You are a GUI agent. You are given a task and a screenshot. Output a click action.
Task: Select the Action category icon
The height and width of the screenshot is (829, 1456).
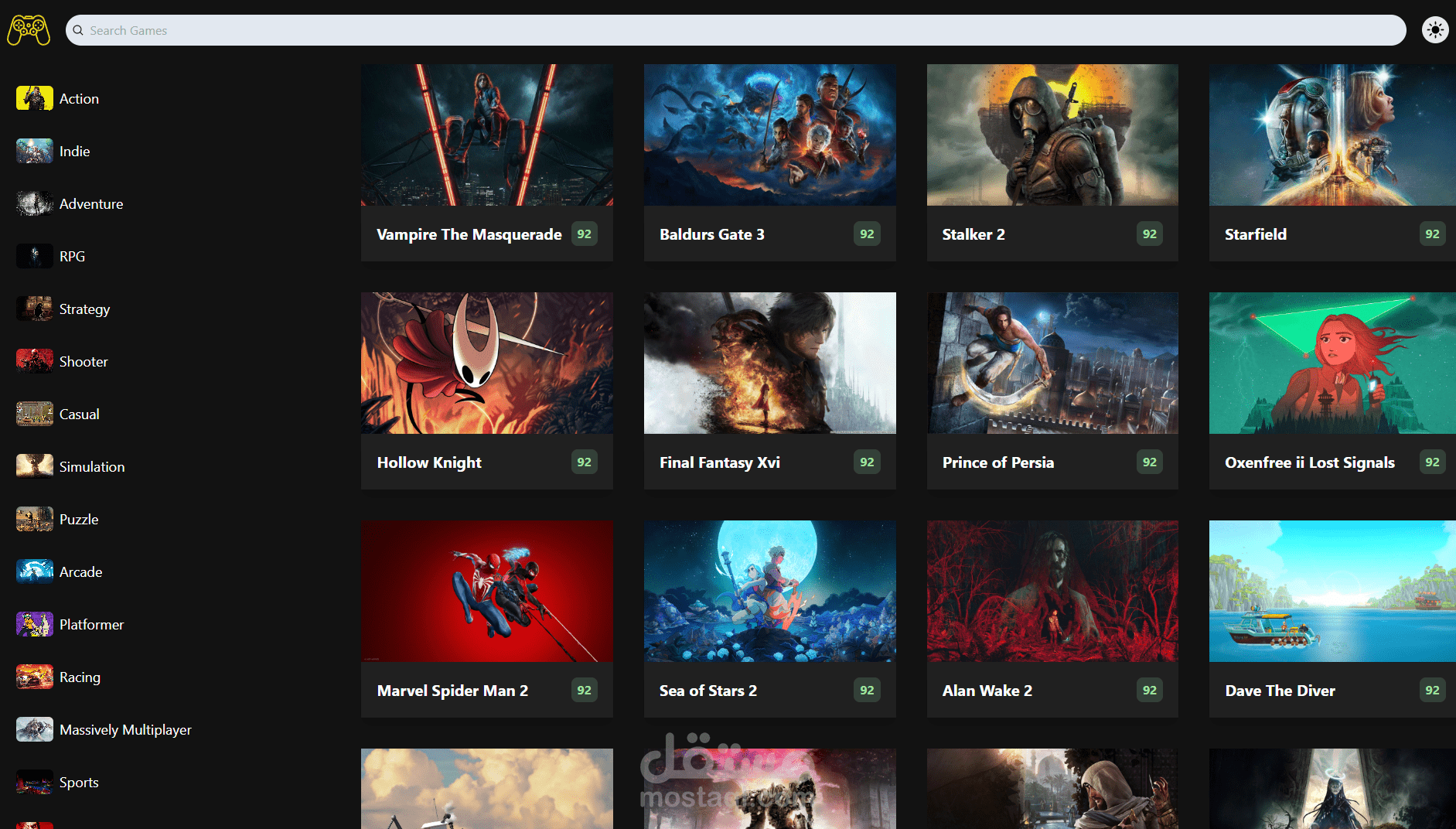[34, 98]
